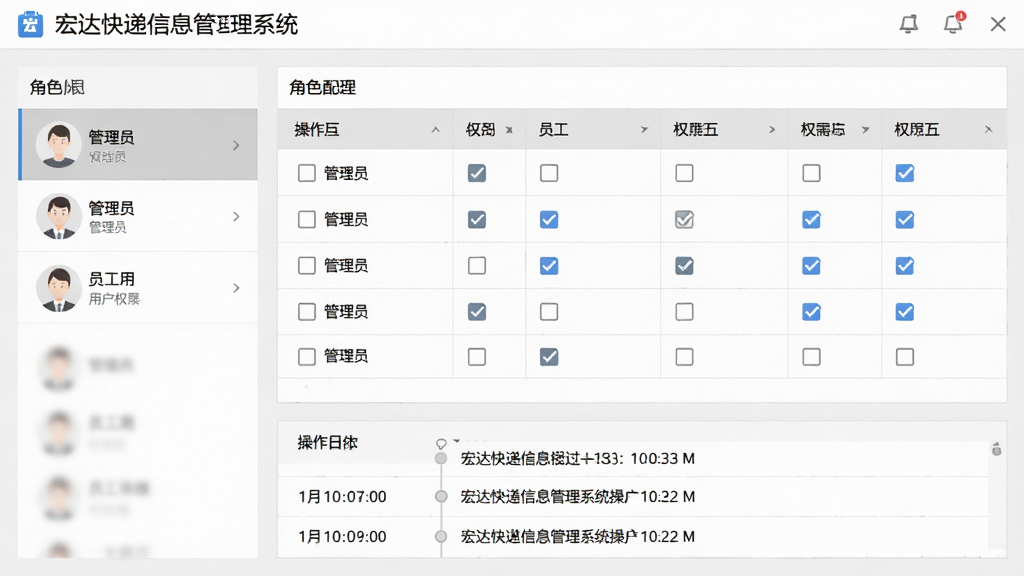The width and height of the screenshot is (1024, 576).
Task: Click the 角色配理 panel heading
Action: [x=323, y=88]
